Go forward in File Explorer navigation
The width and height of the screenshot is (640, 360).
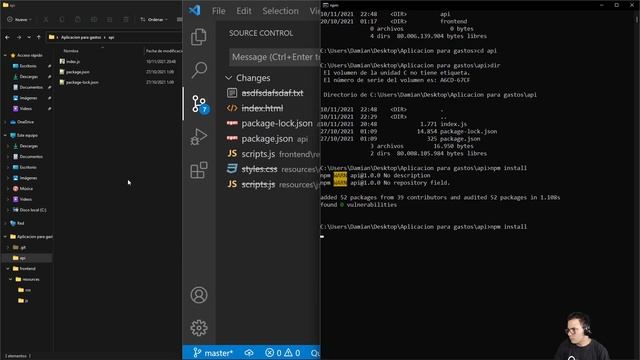[19, 37]
